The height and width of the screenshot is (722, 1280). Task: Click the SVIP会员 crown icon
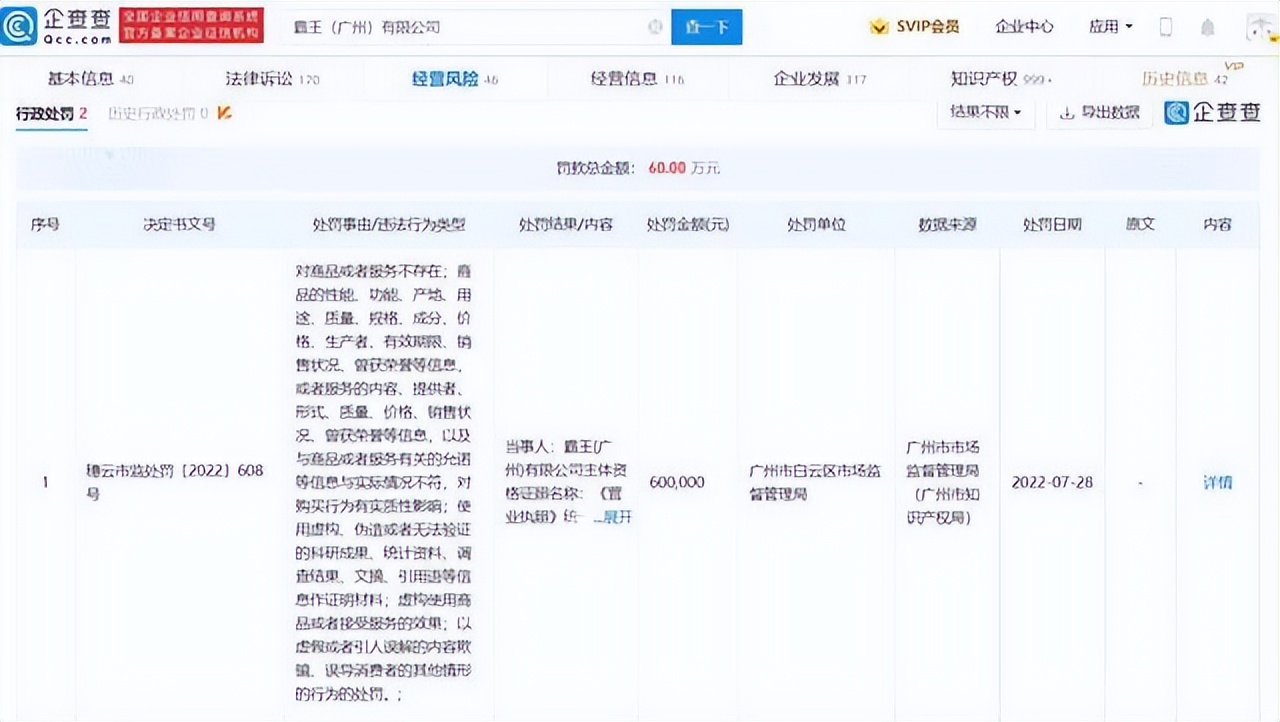(879, 27)
